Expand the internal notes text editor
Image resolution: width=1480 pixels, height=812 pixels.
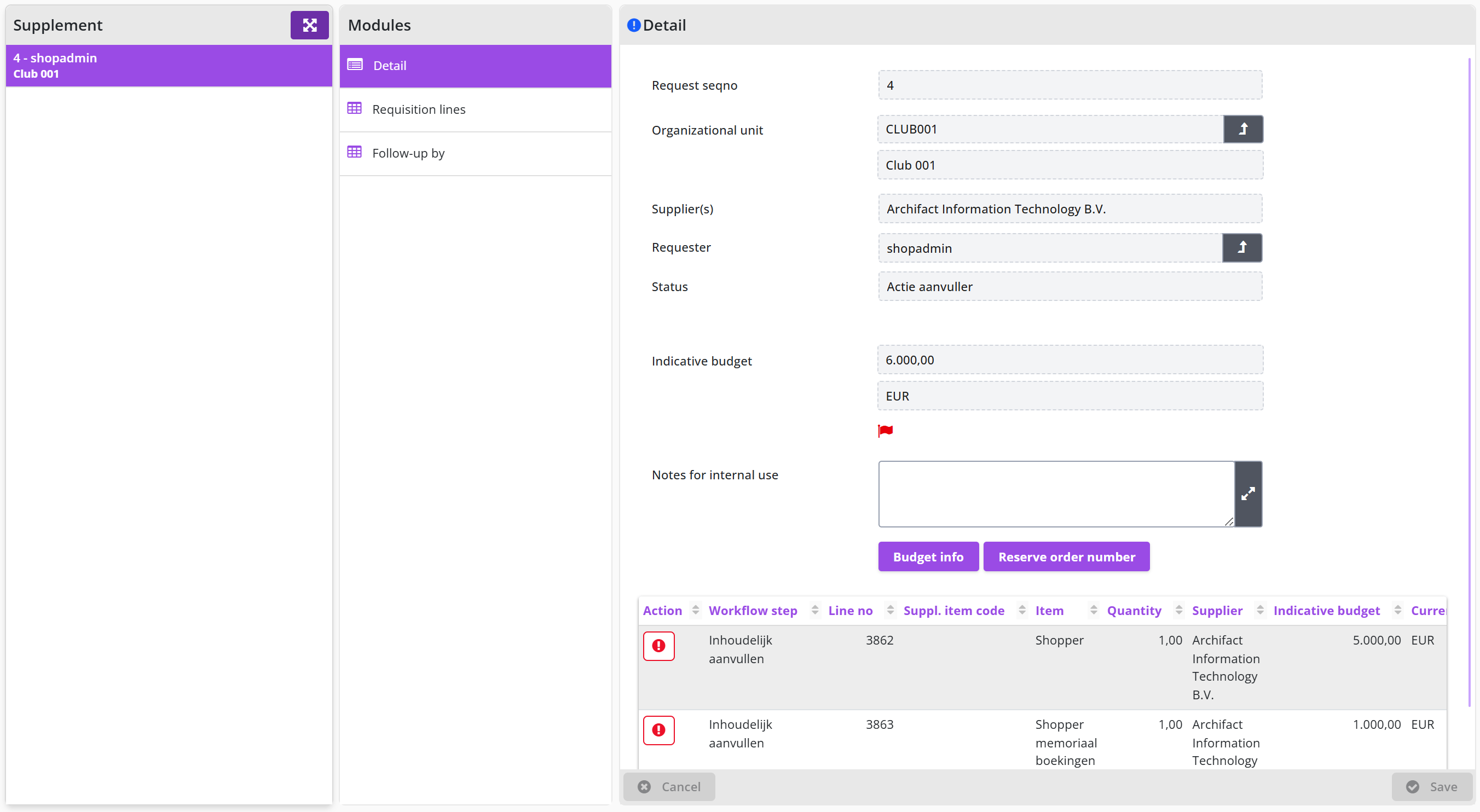1248,494
